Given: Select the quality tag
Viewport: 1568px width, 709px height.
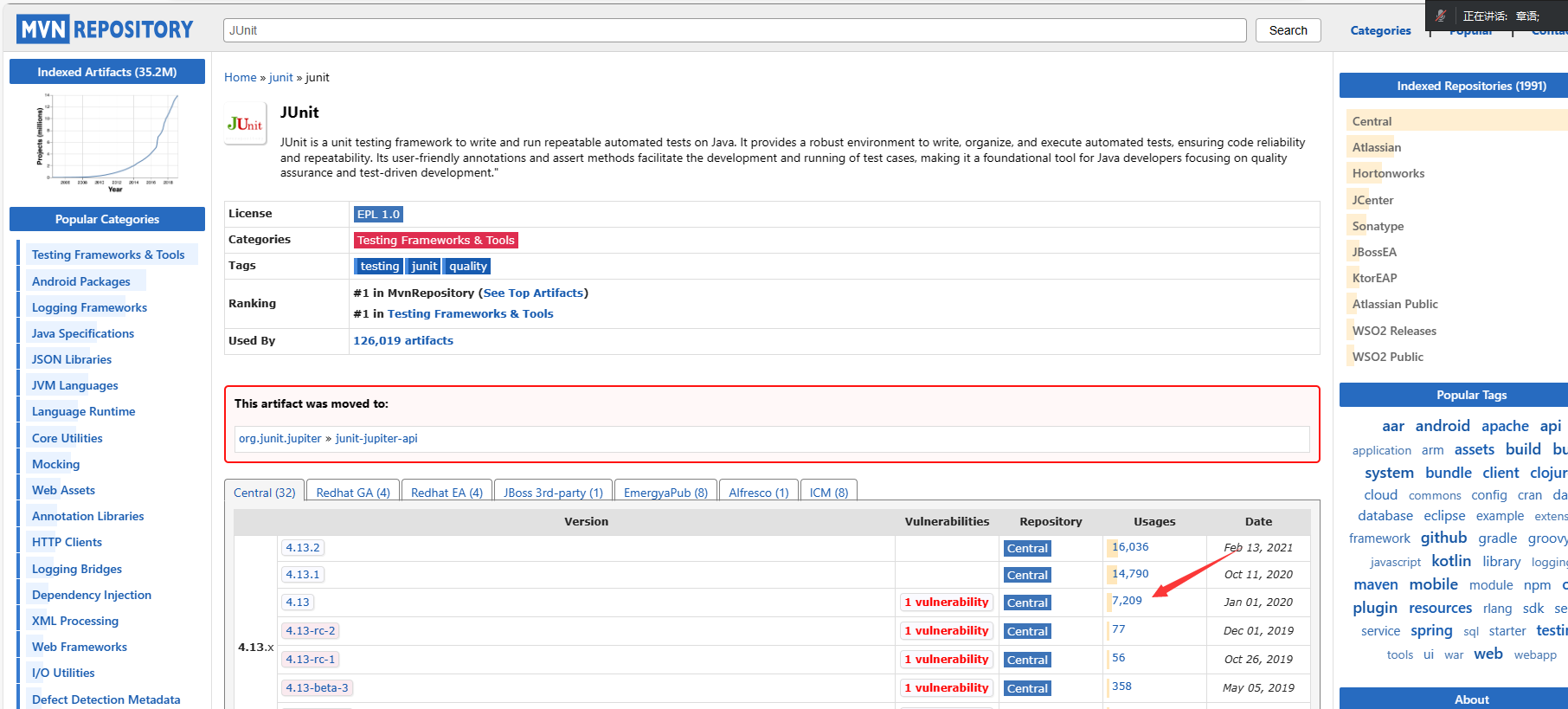Looking at the screenshot, I should tap(467, 266).
